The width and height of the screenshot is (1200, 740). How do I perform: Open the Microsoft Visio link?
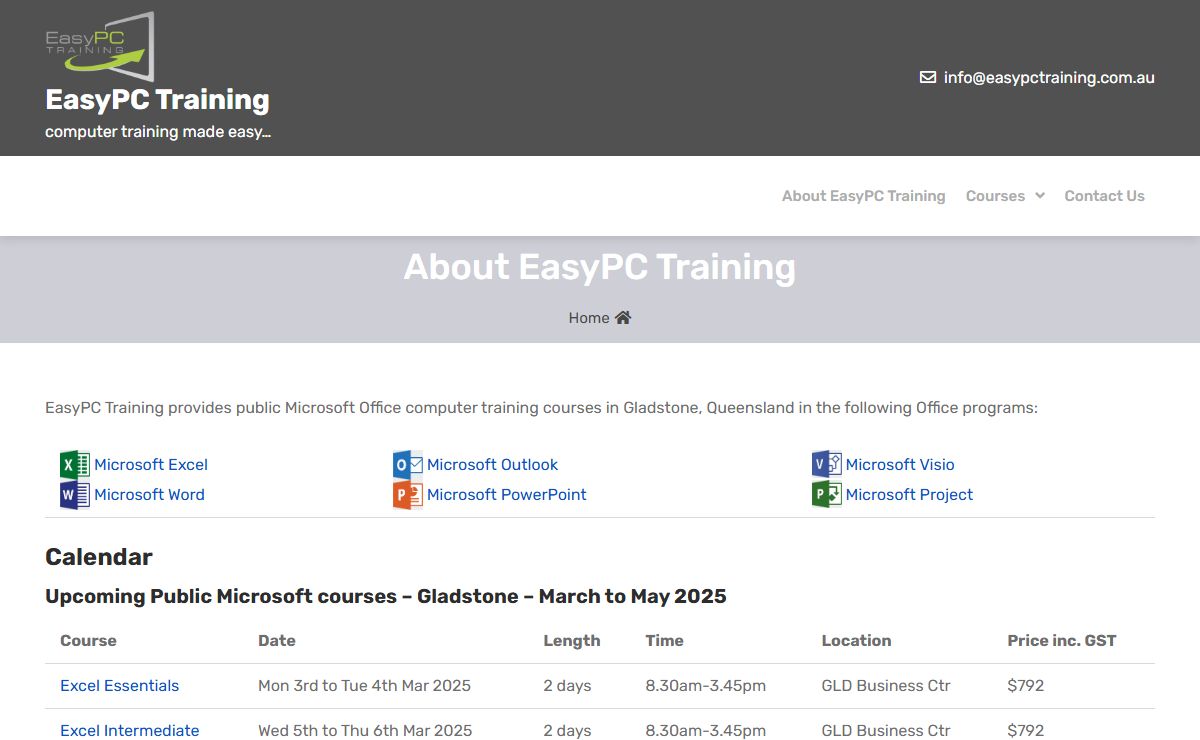[900, 464]
